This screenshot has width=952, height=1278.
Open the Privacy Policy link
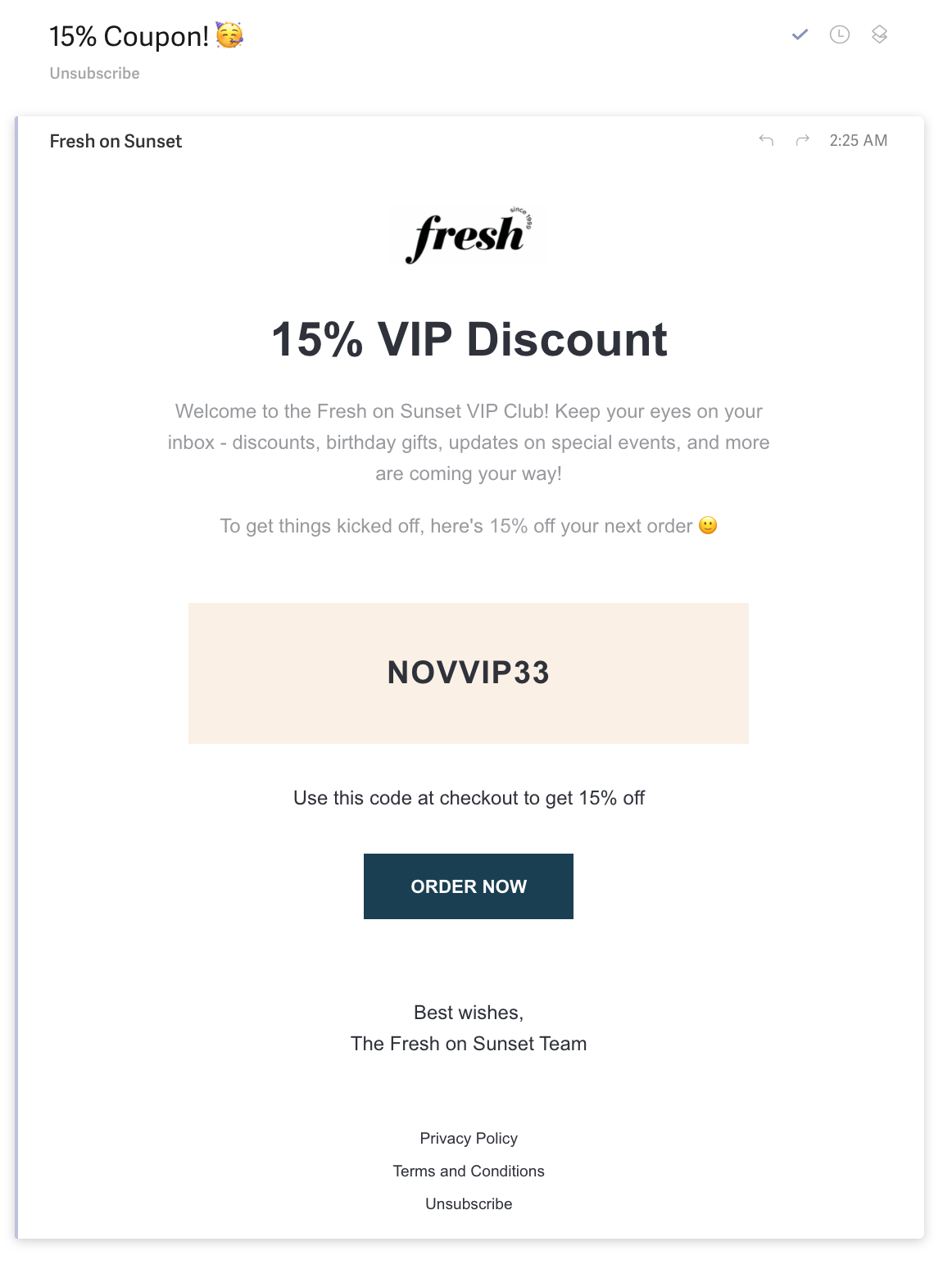(x=468, y=1138)
